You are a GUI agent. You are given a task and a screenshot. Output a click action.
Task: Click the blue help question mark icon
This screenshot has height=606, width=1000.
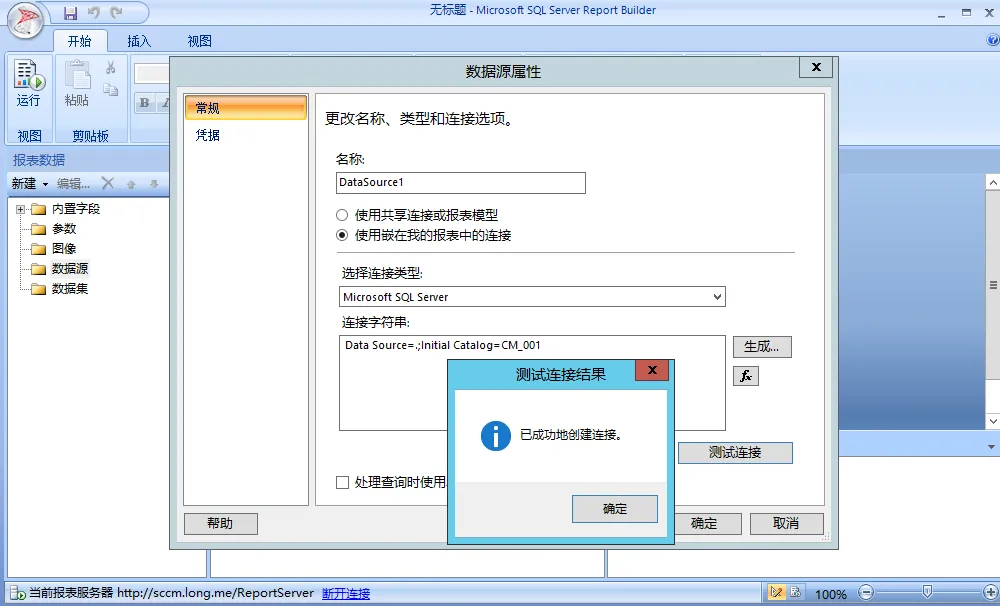pos(993,40)
